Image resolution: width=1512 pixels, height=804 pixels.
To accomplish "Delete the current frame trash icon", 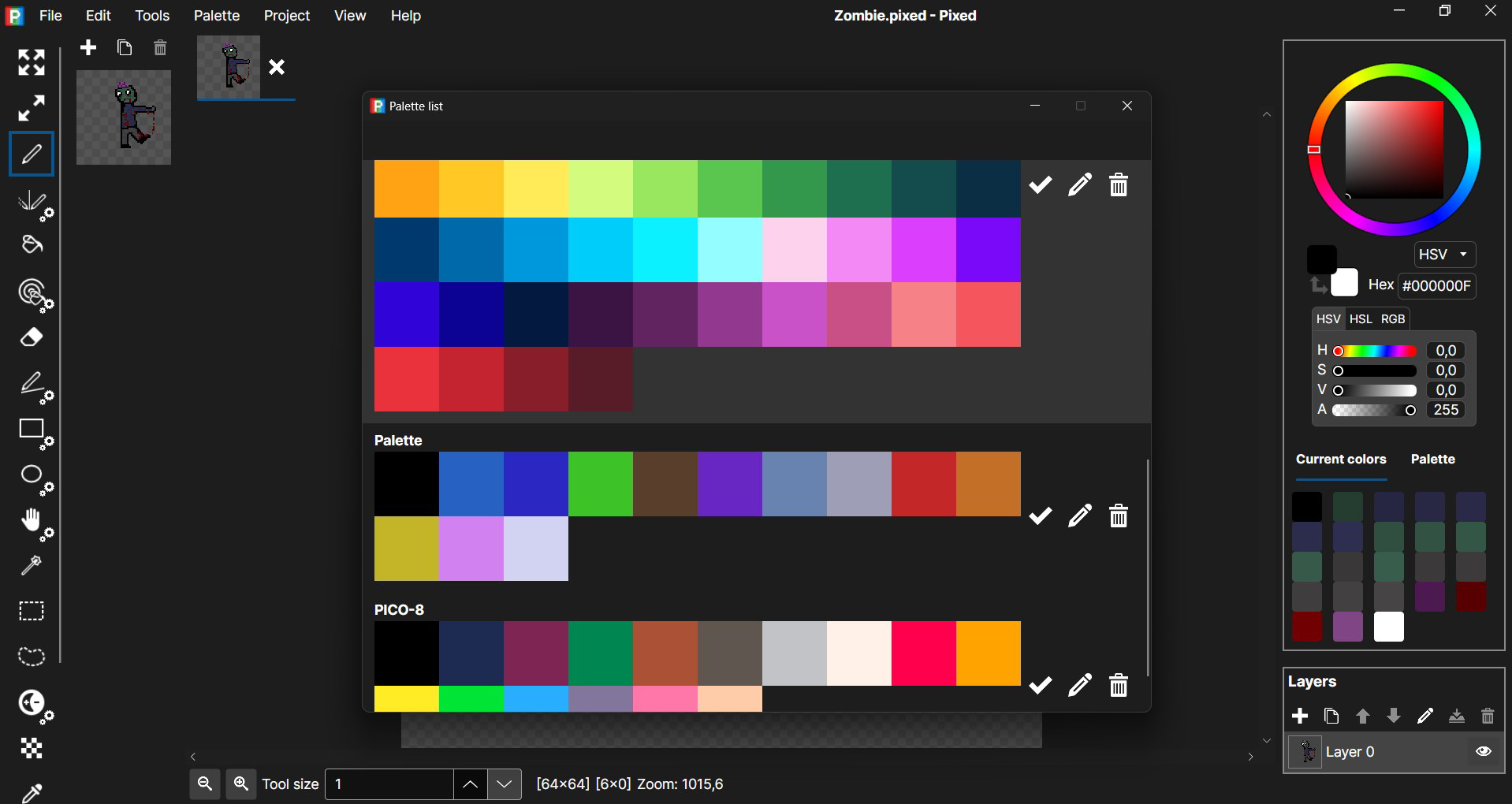I will coord(160,48).
